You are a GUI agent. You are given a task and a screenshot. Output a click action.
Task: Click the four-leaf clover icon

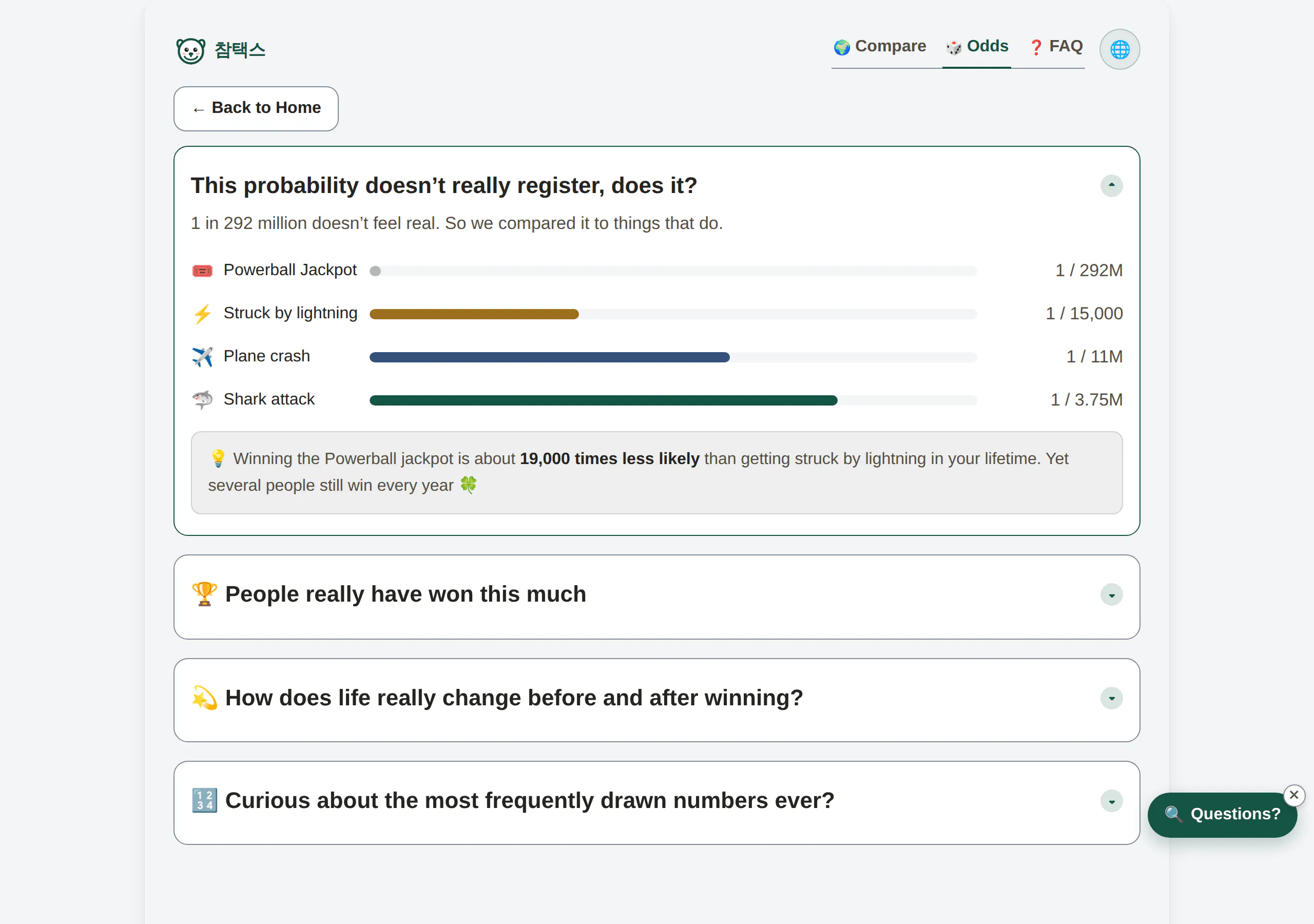[468, 485]
